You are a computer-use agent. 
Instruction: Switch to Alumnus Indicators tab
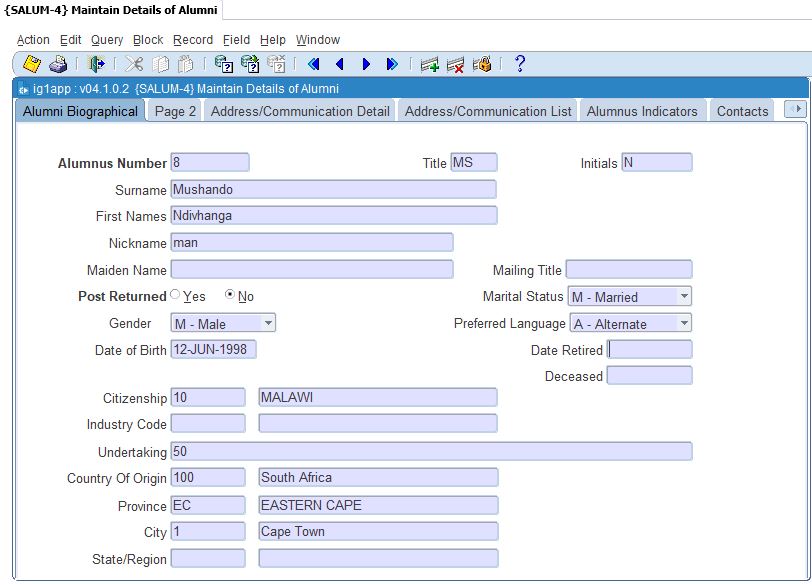pyautogui.click(x=642, y=111)
